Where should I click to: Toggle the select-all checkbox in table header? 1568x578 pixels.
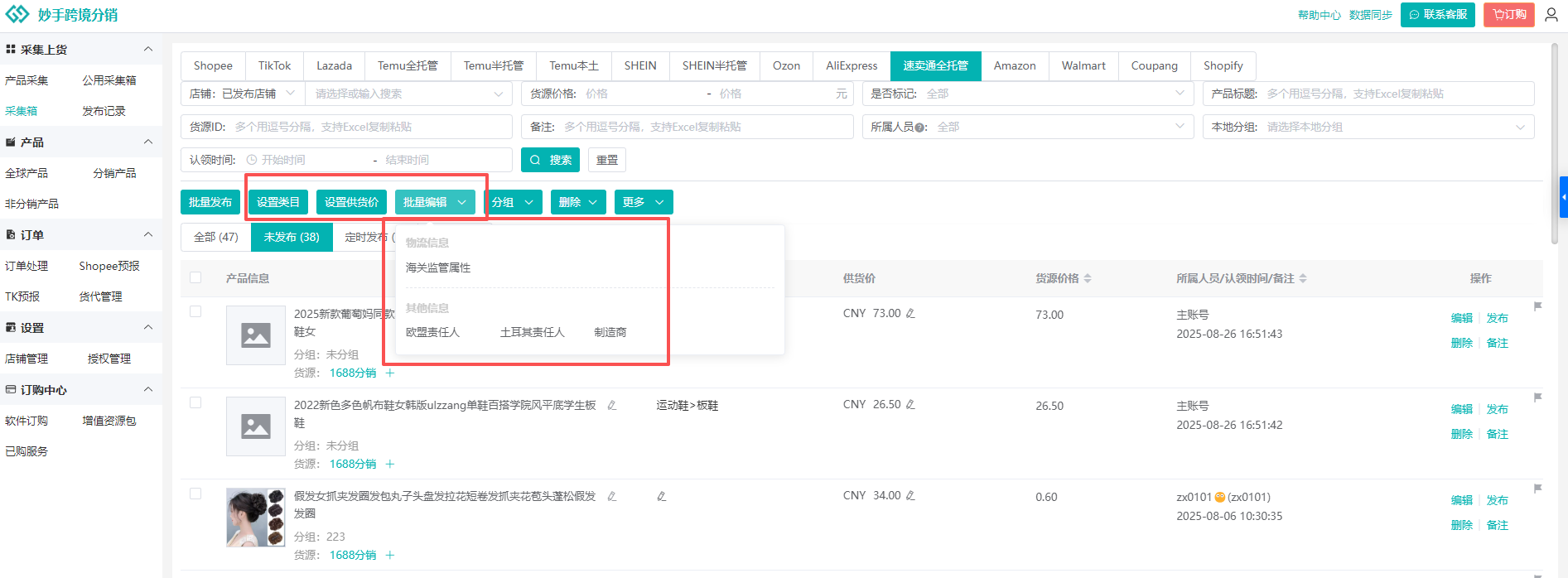click(195, 278)
